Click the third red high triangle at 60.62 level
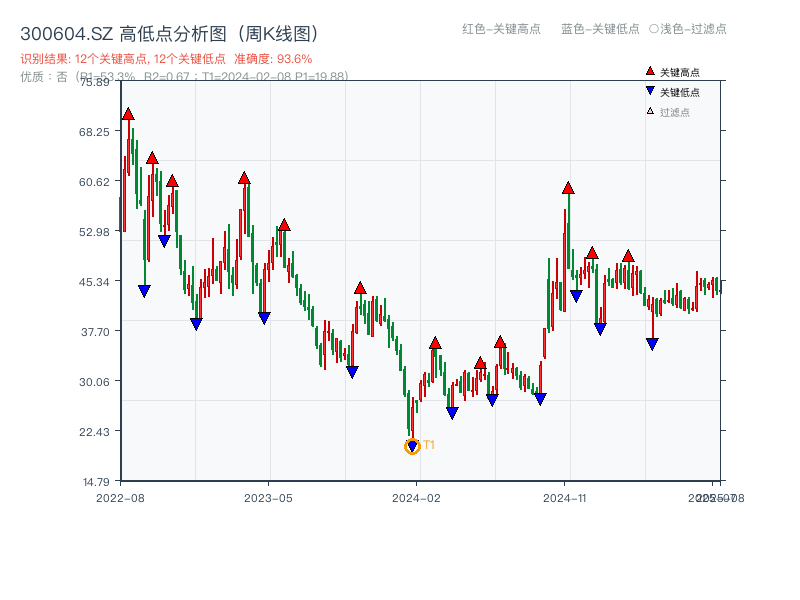The height and width of the screenshot is (600, 800). tap(172, 181)
